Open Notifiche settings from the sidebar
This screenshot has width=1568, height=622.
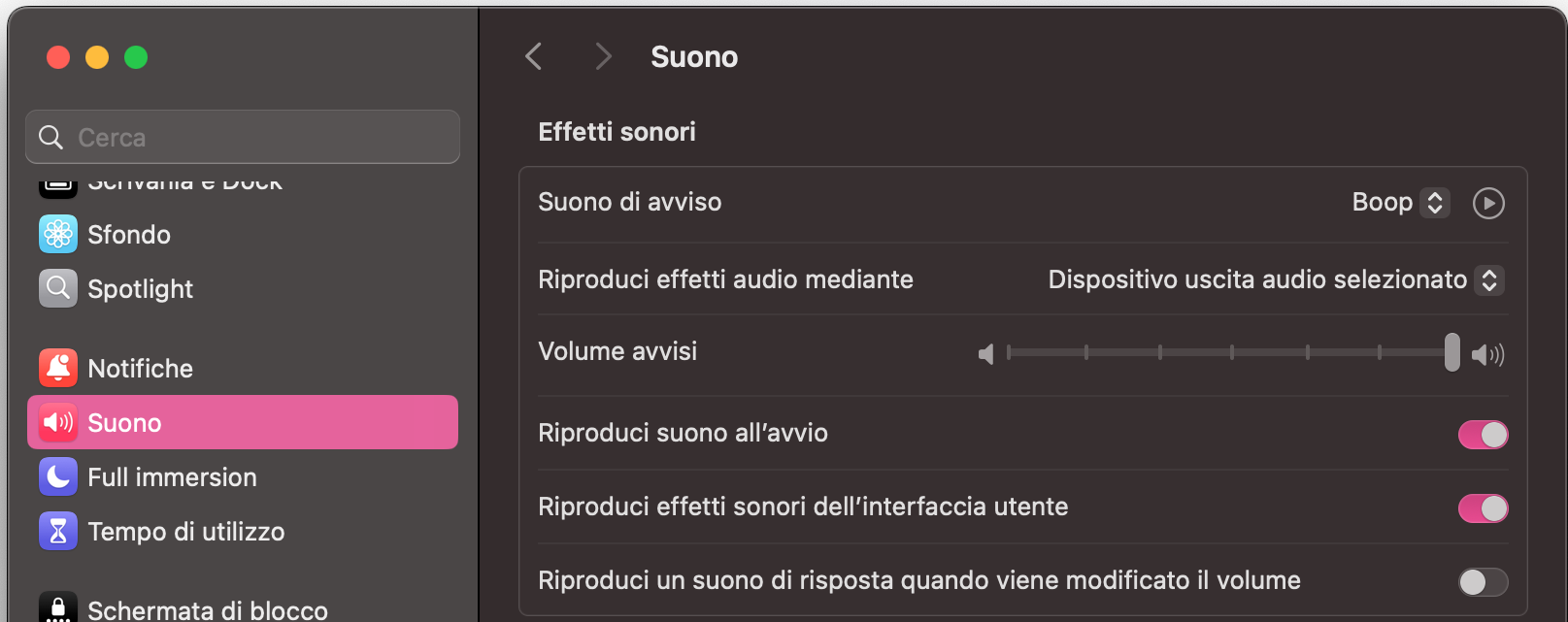click(x=58, y=368)
